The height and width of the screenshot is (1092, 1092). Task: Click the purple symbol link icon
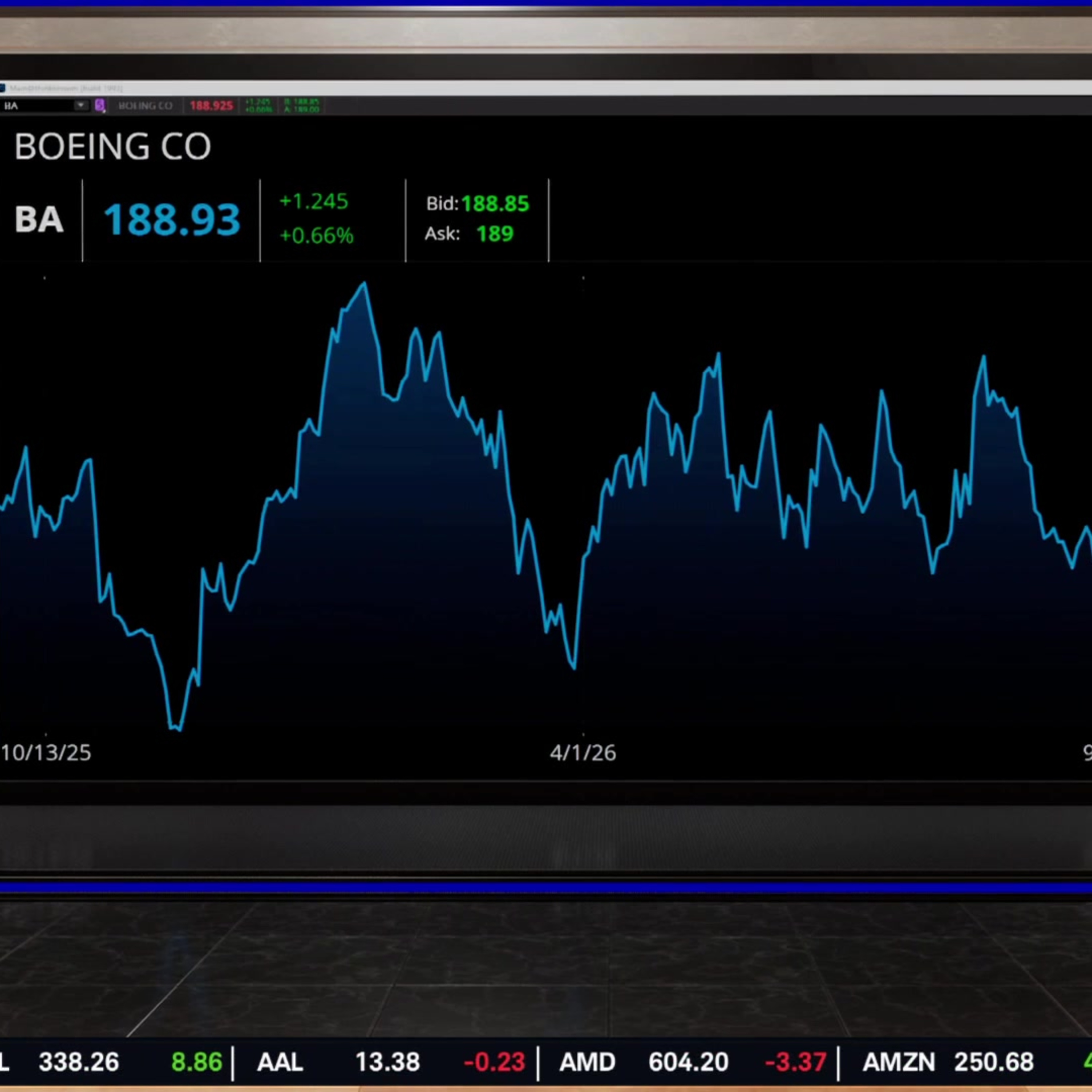tap(100, 105)
